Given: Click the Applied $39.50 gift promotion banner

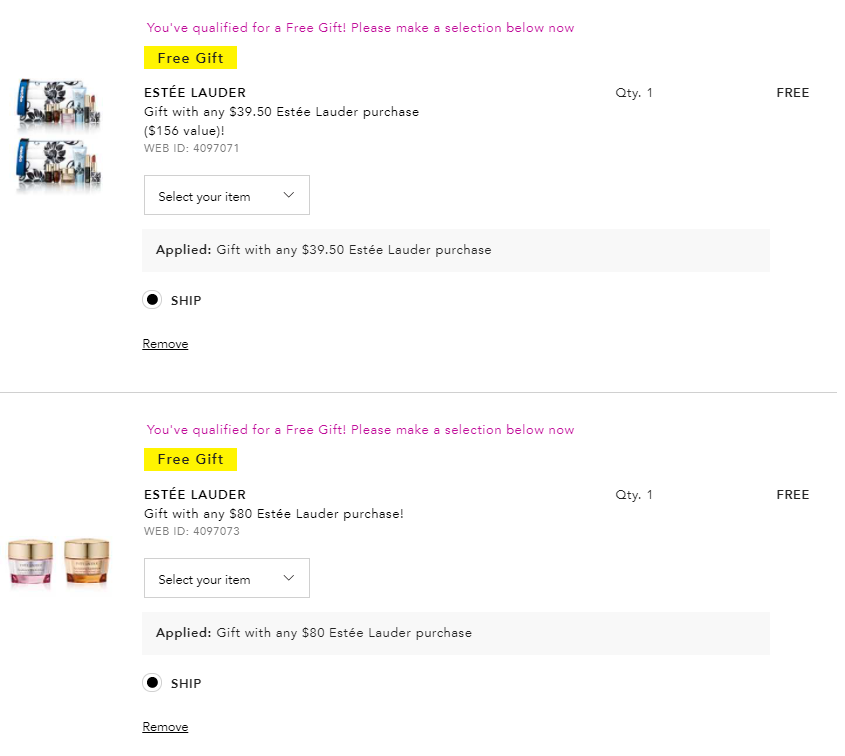Looking at the screenshot, I should point(456,250).
